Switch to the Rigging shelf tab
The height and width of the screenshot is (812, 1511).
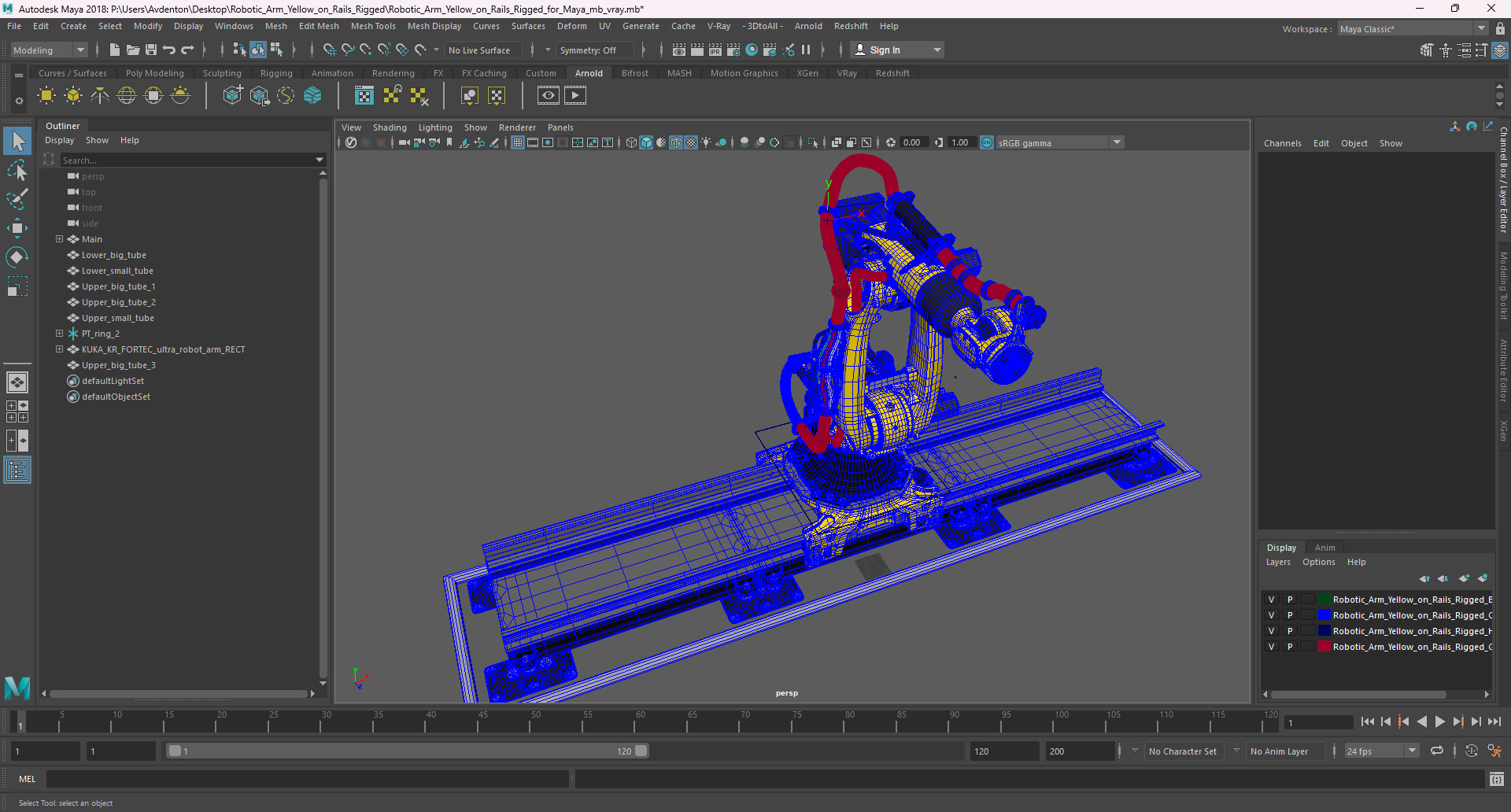pyautogui.click(x=276, y=73)
